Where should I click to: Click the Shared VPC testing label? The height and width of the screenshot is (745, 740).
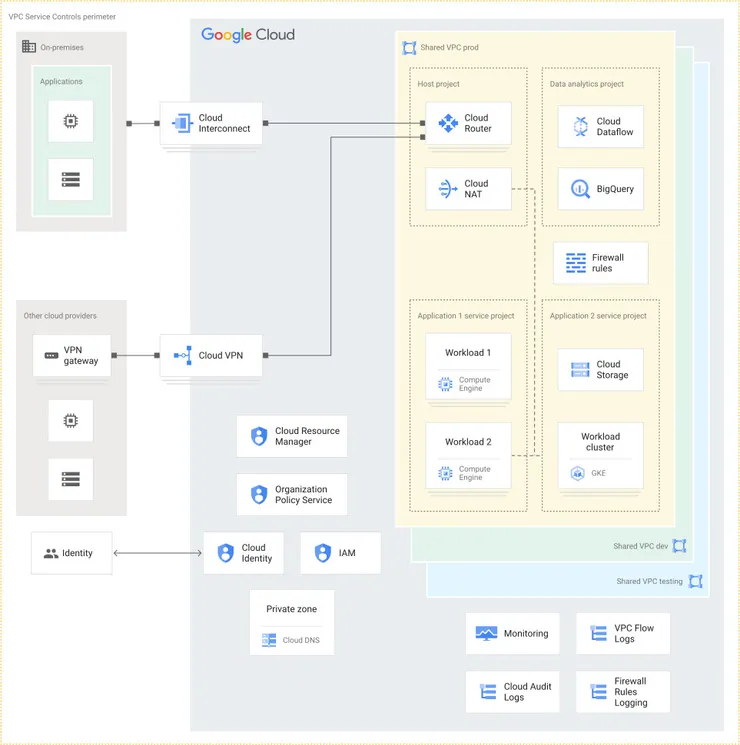[650, 581]
